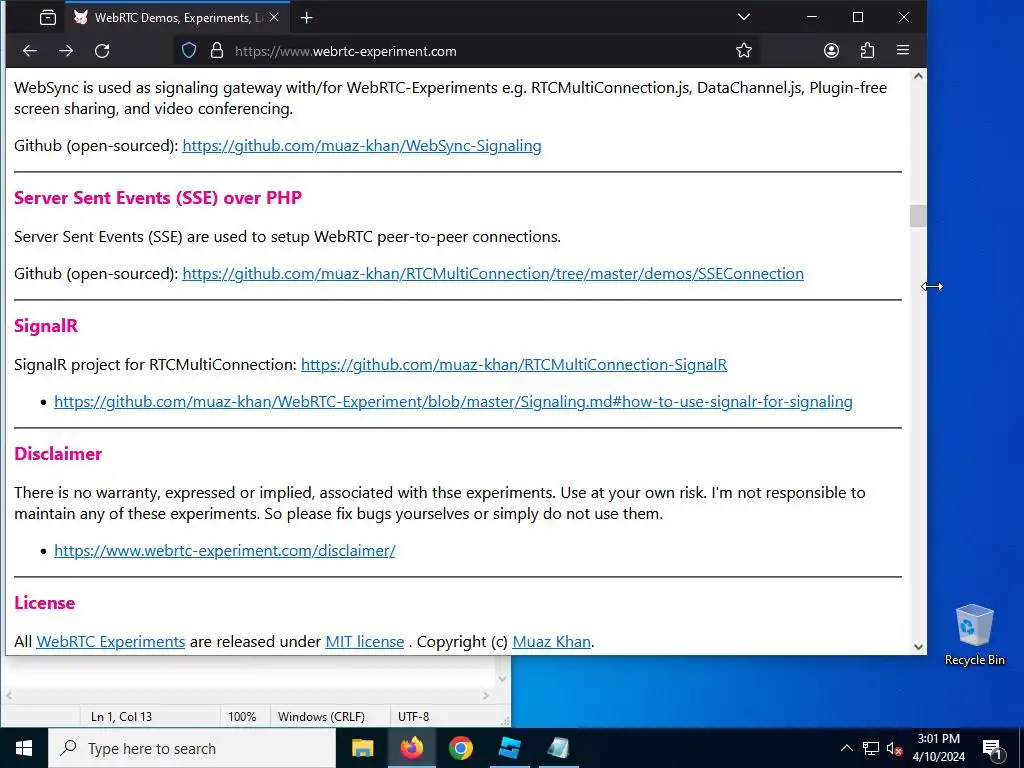This screenshot has width=1024, height=768.
Task: Click the taskbar search box
Action: 192,748
